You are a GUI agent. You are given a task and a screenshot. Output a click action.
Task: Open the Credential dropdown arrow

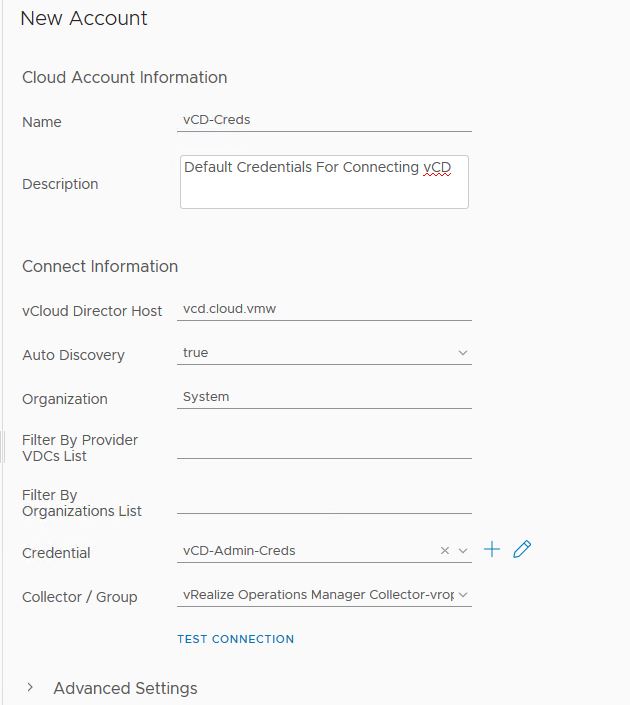(x=462, y=550)
